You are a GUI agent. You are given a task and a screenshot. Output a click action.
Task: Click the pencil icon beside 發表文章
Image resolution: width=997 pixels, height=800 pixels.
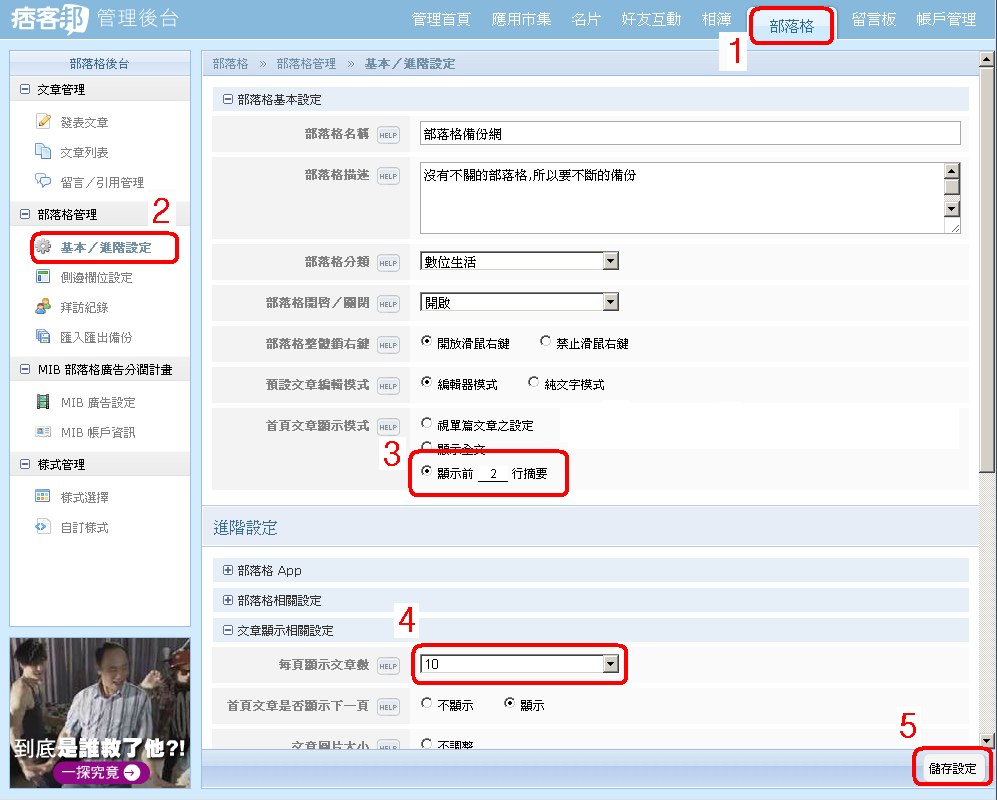(43, 121)
